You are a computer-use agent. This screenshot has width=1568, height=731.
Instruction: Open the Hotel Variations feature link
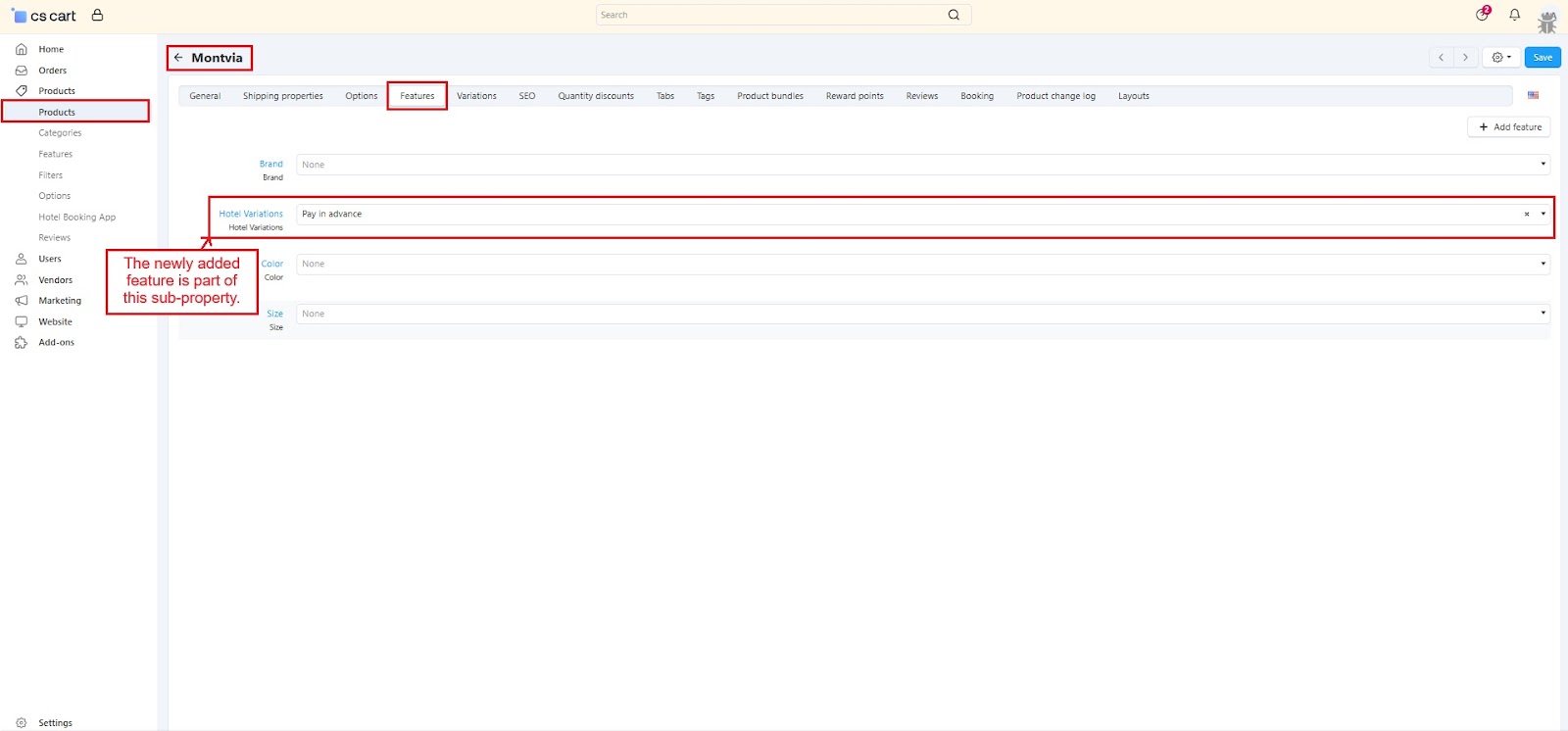coord(251,214)
